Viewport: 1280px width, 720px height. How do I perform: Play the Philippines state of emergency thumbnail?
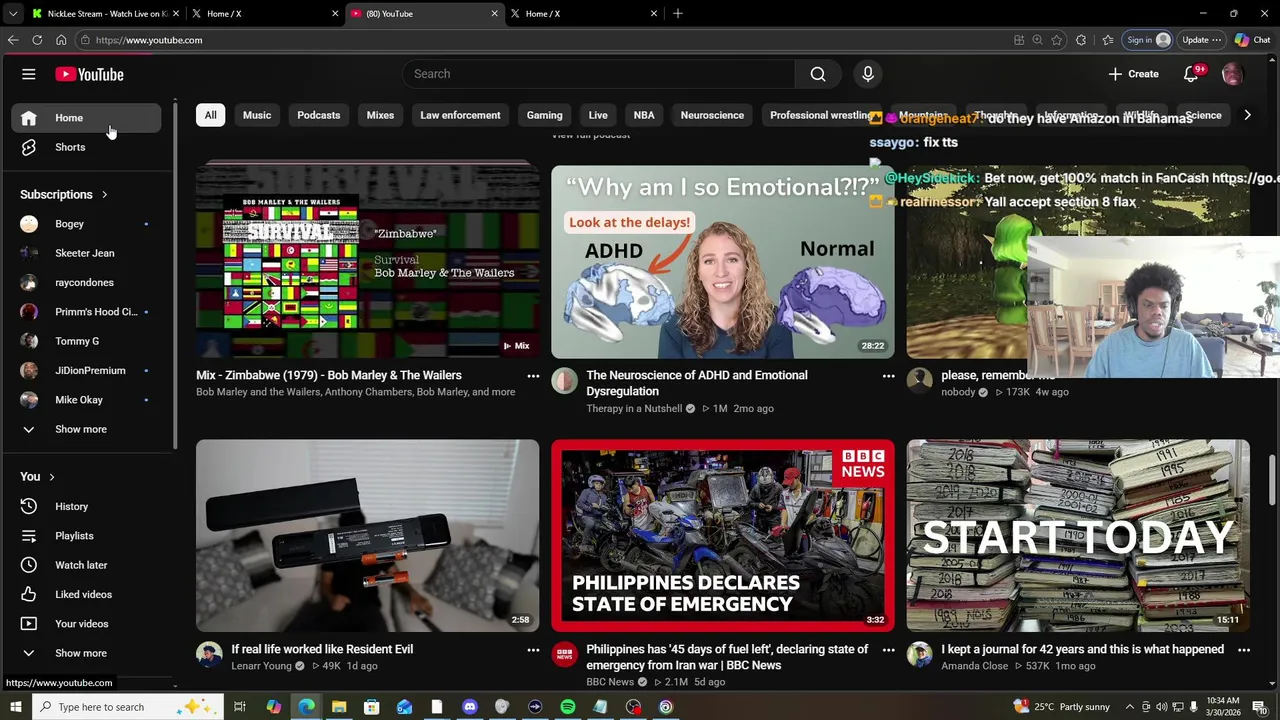723,535
